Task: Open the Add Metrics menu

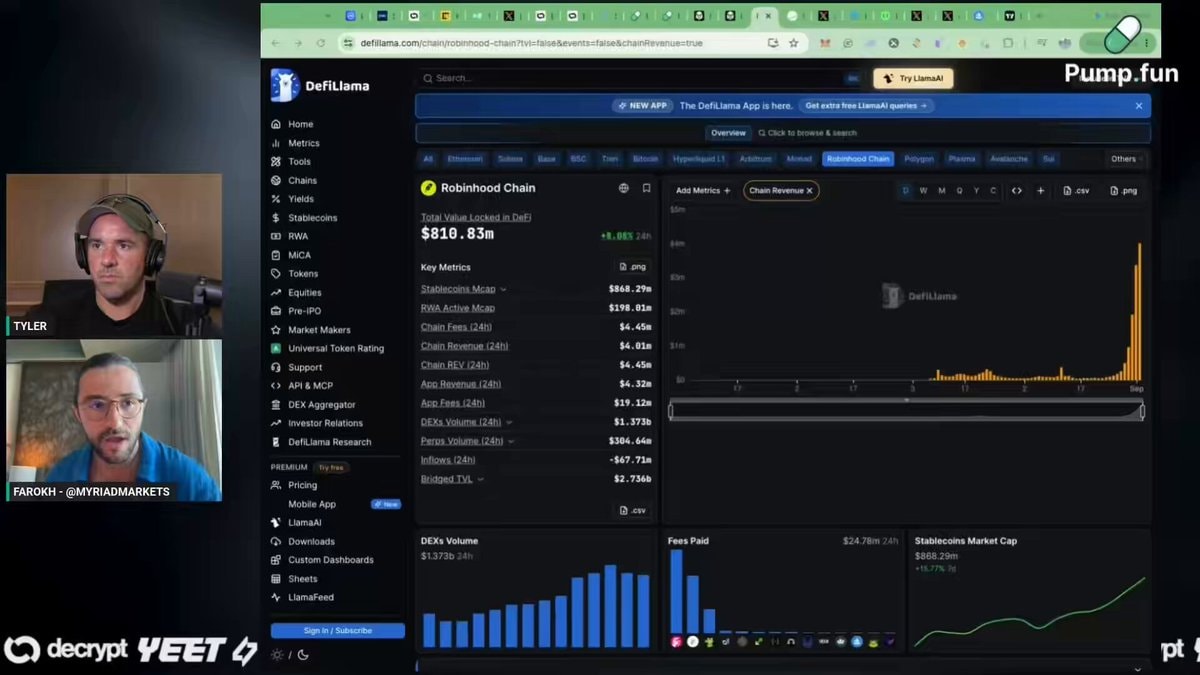Action: (x=703, y=190)
